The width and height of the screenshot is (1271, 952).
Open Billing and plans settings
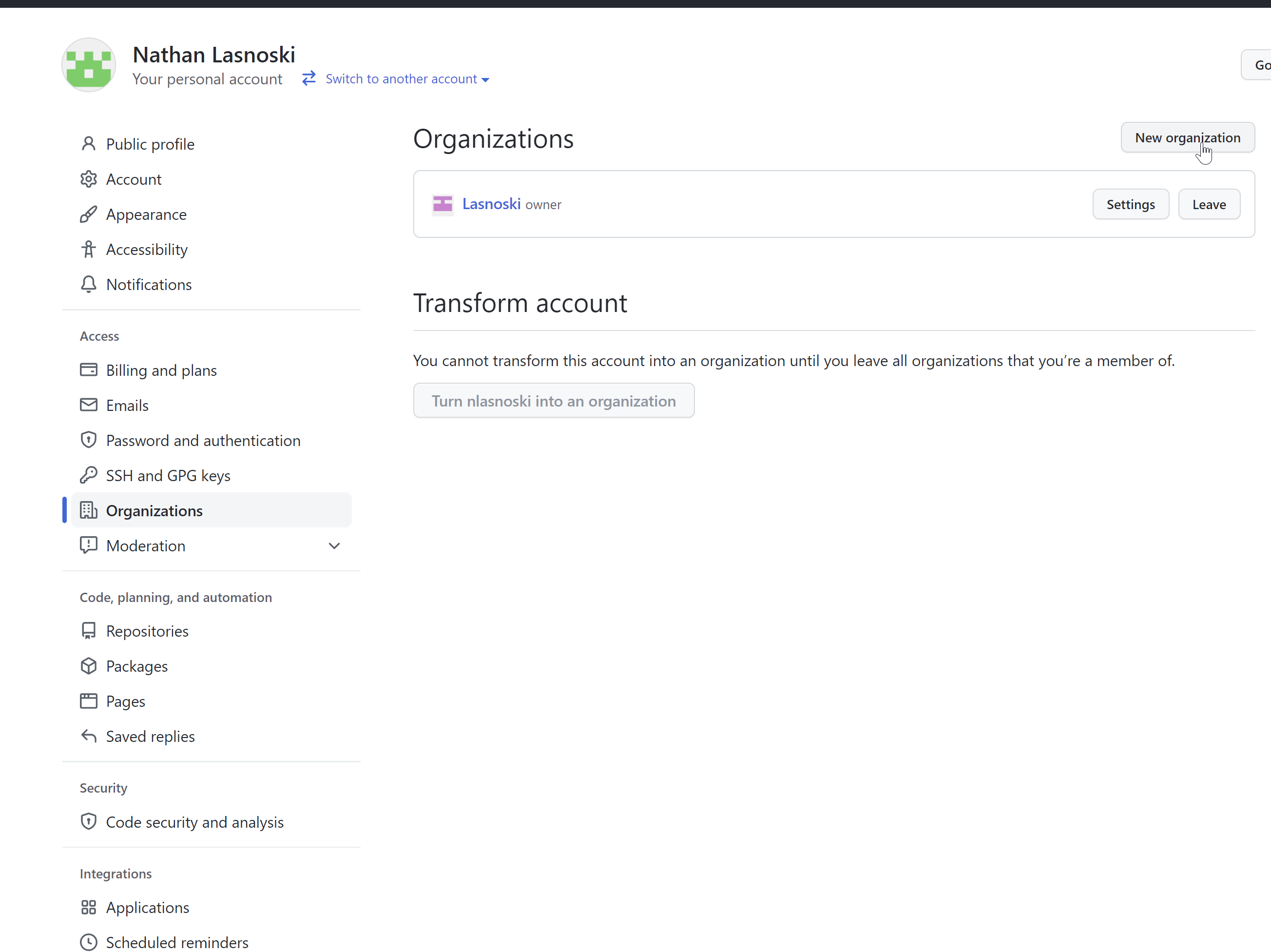pos(161,370)
